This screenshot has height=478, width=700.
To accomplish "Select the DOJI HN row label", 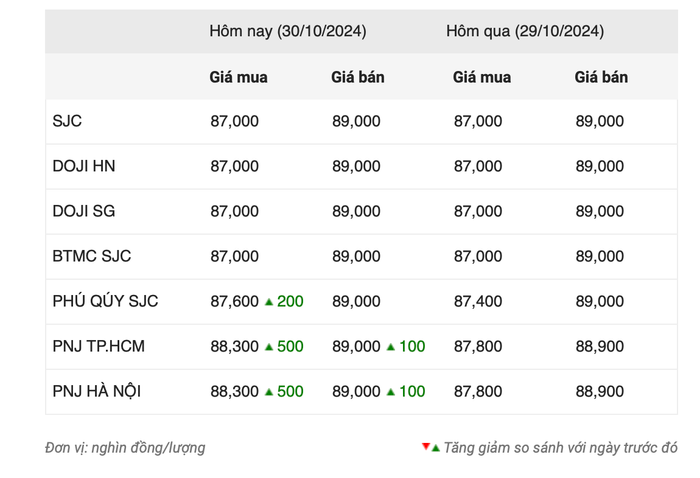I will pos(83,166).
